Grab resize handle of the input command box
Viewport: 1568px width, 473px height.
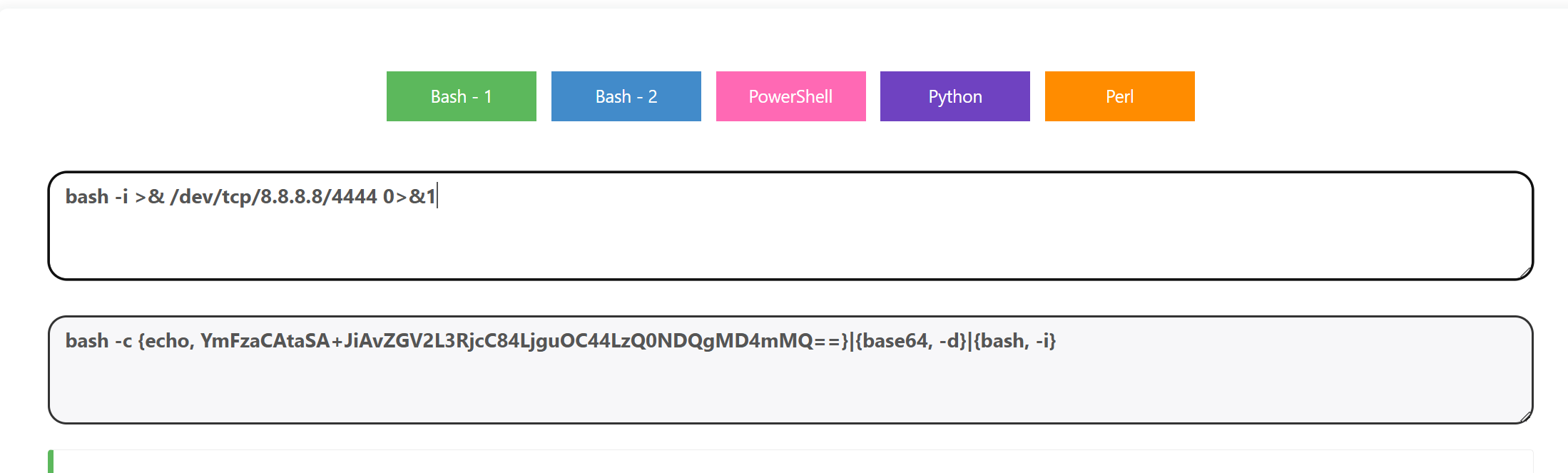[1525, 272]
